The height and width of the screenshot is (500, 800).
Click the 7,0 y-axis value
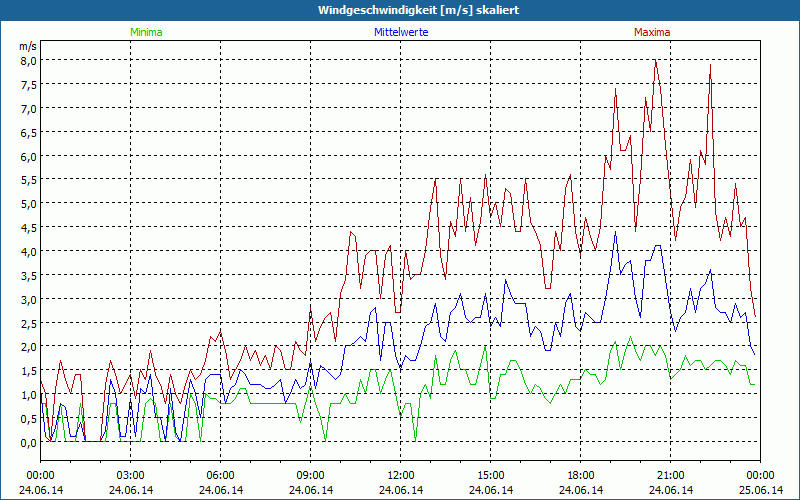(x=29, y=108)
